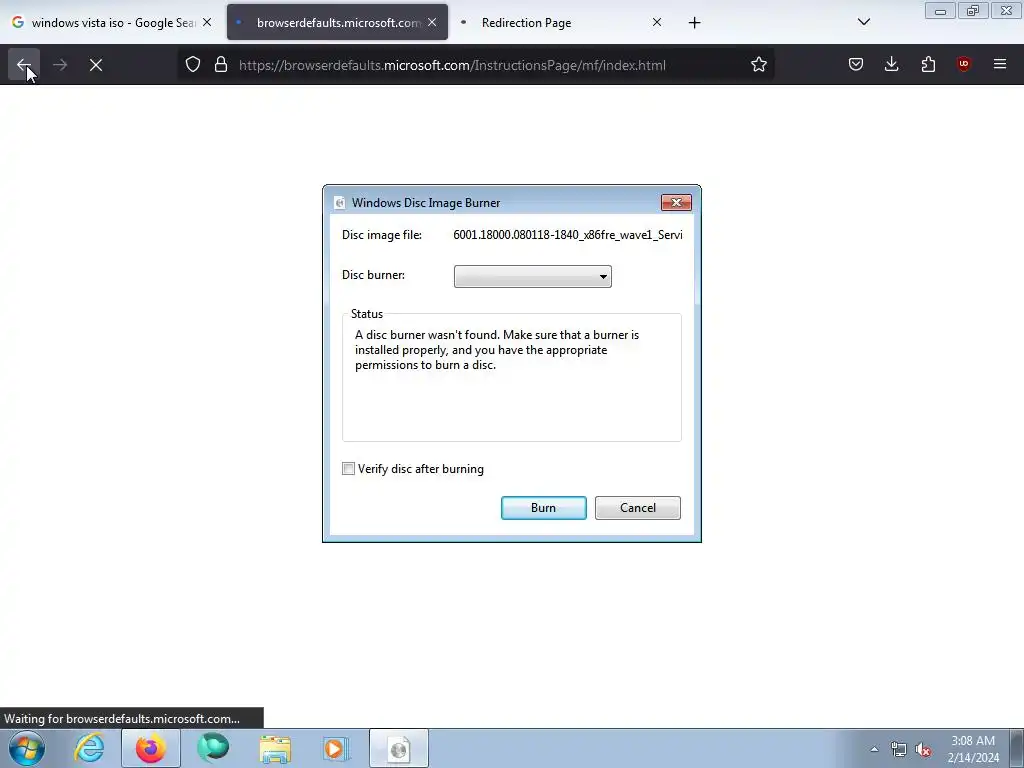Switch to the Redirection Page tab
Viewport: 1024px width, 768px height.
[x=560, y=23]
